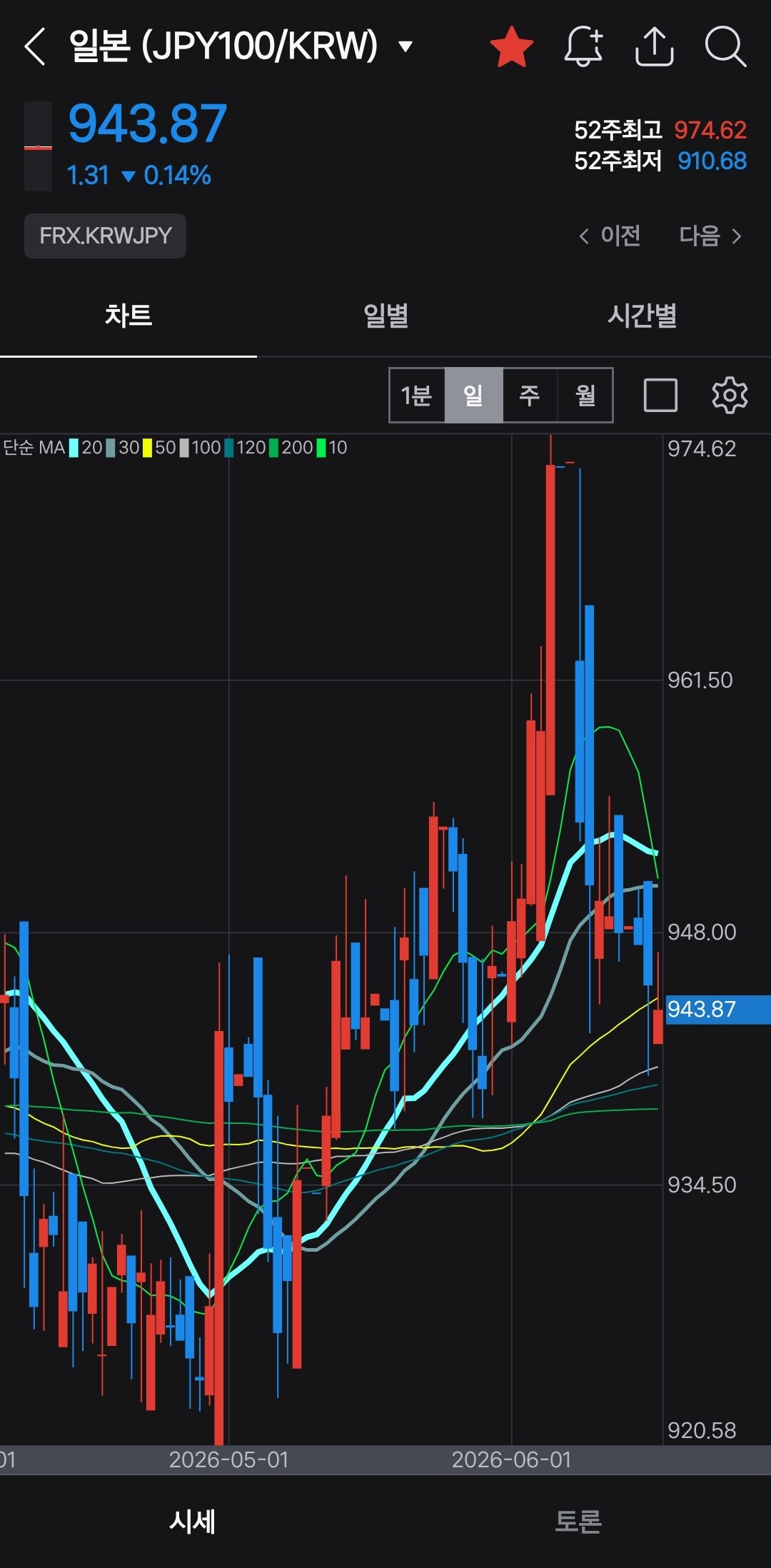
Task: Tap the FRX.KRWJPY symbol button
Action: point(106,236)
